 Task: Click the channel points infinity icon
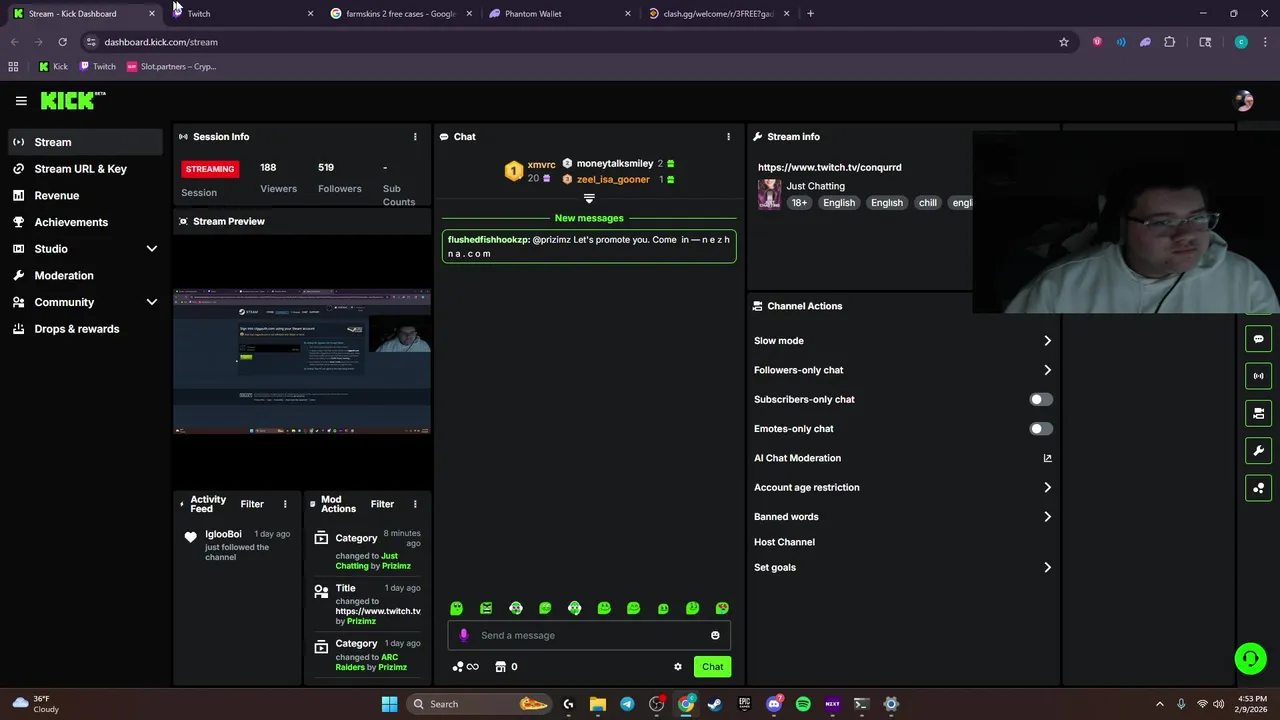465,667
